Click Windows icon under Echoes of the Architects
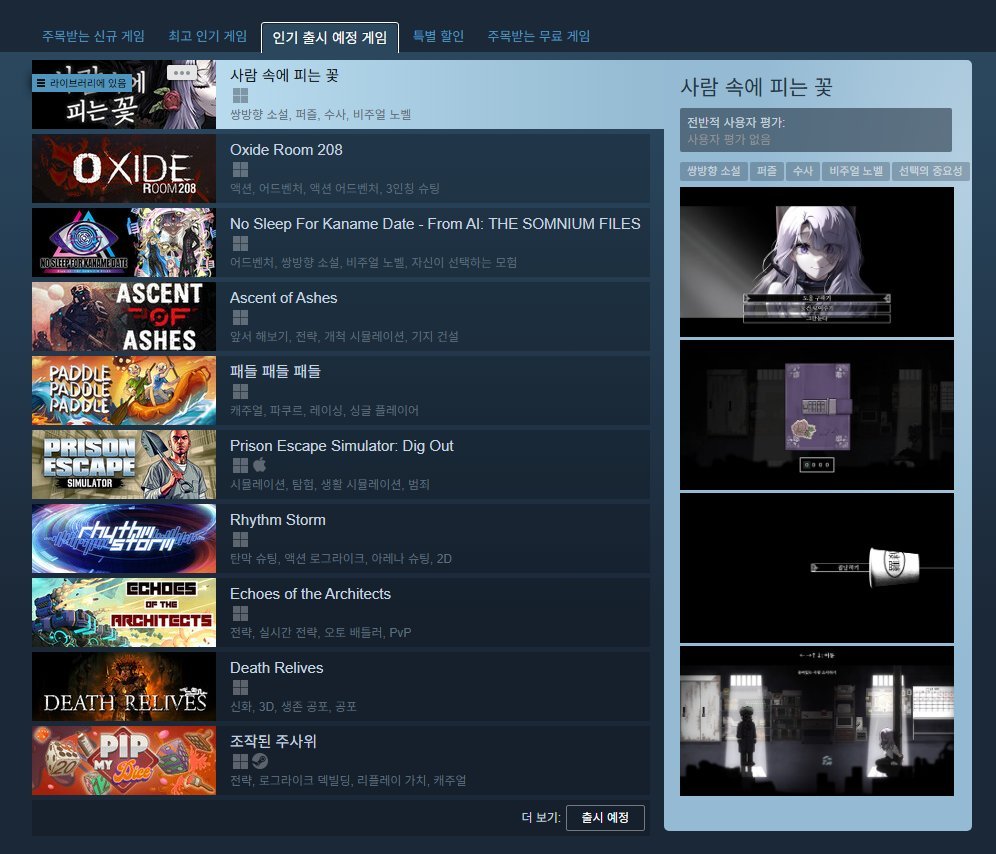The image size is (996, 854). tap(240, 614)
